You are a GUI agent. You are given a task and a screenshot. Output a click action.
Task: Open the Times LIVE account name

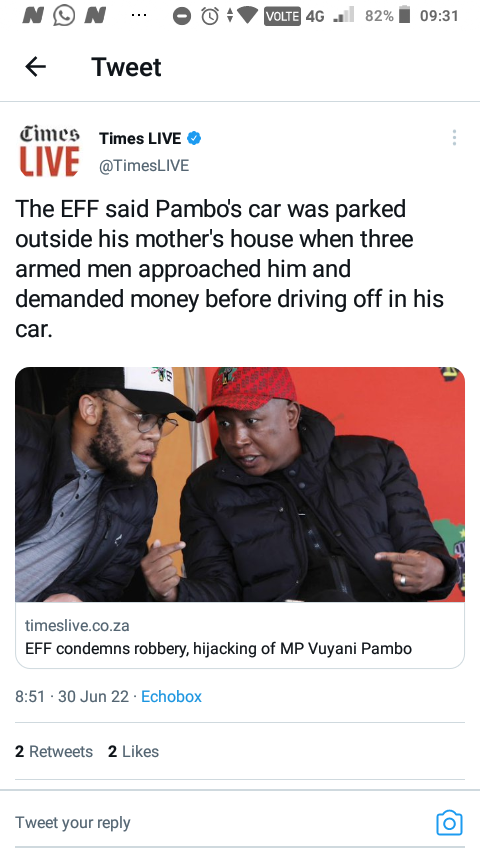tap(140, 138)
